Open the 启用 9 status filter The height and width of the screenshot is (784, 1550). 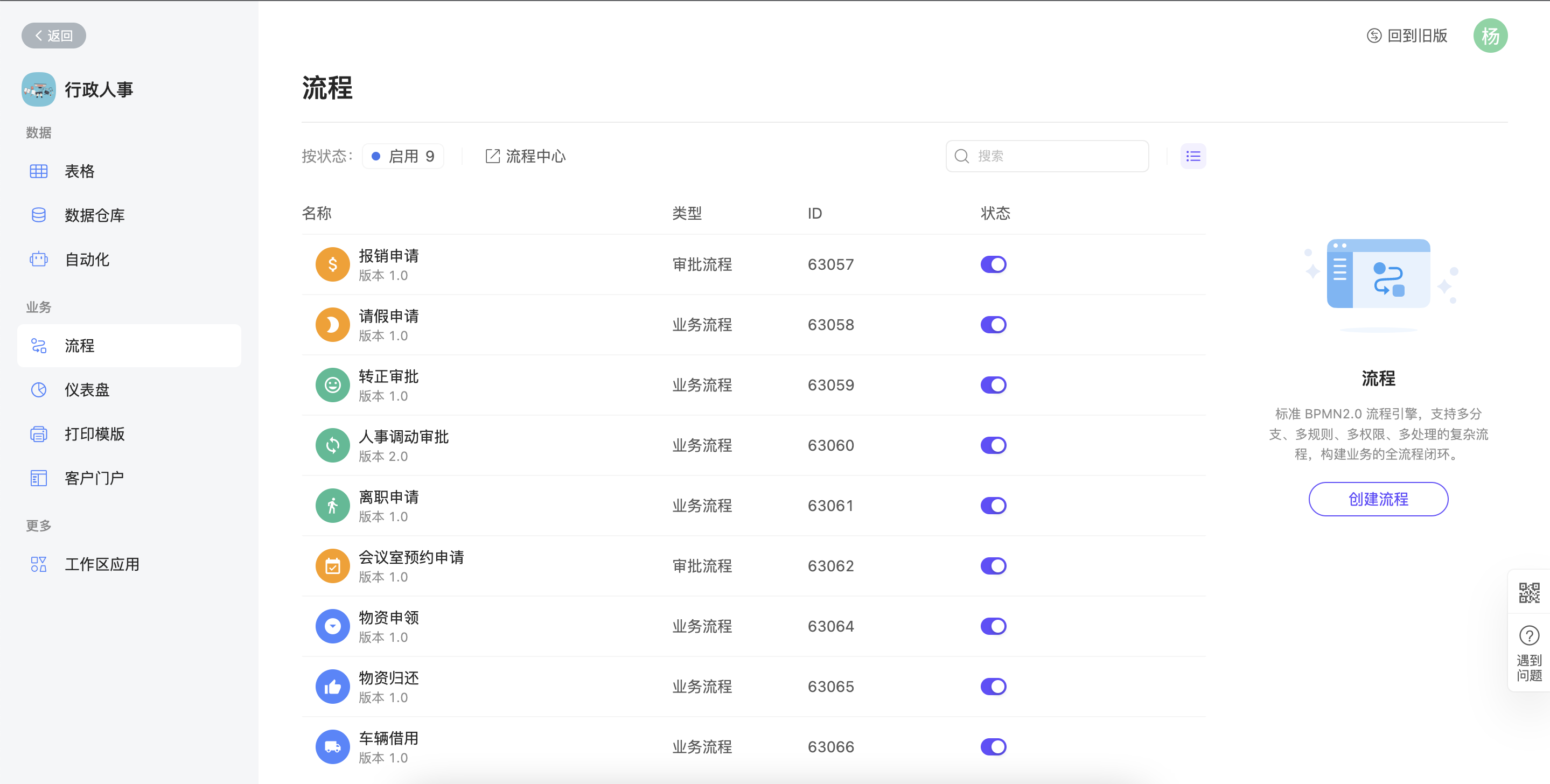pyautogui.click(x=403, y=157)
